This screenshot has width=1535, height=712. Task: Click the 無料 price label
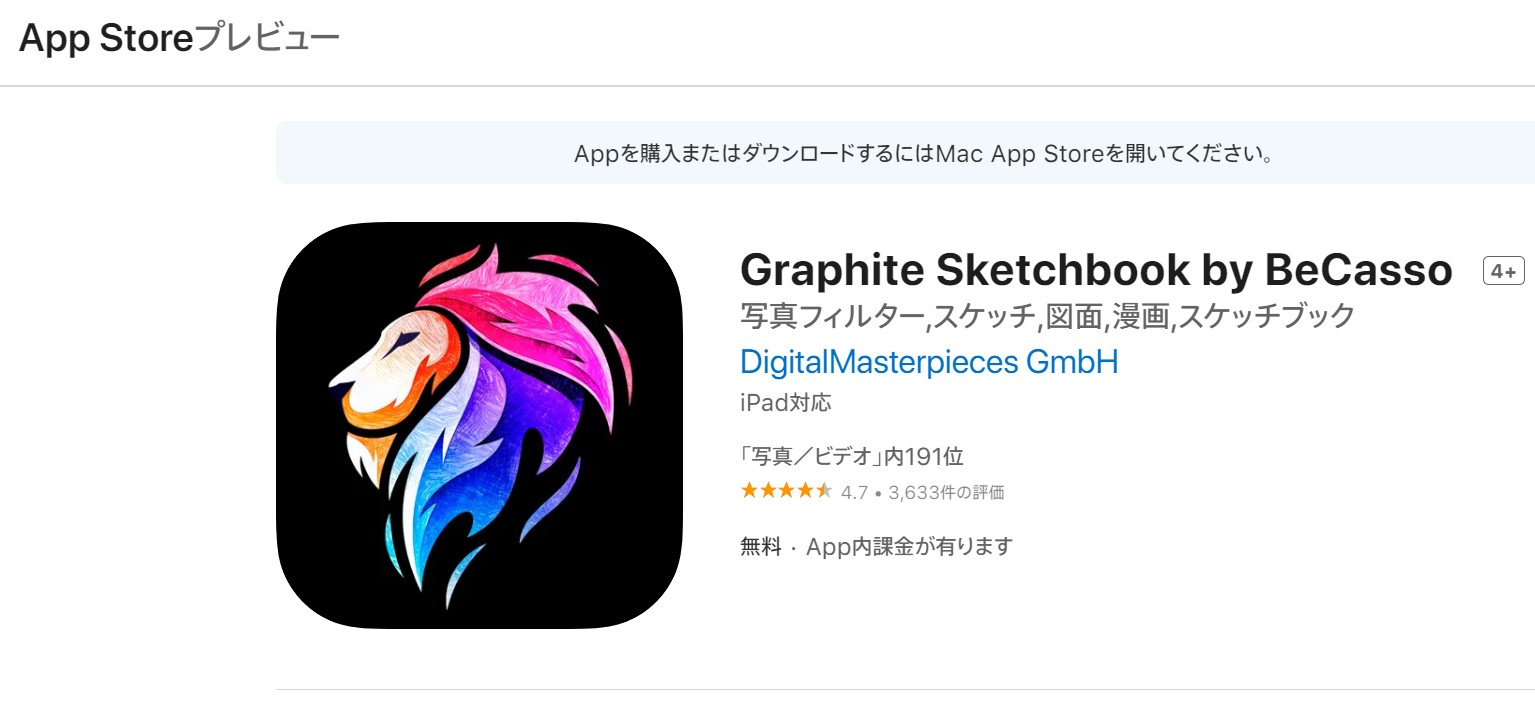[761, 546]
